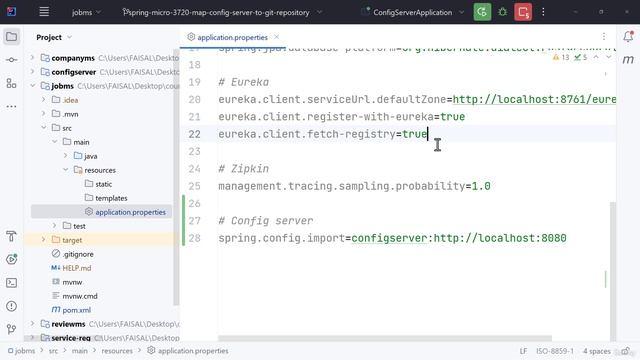640x360 pixels.
Task: Expand the target folder
Action: (x=44, y=240)
